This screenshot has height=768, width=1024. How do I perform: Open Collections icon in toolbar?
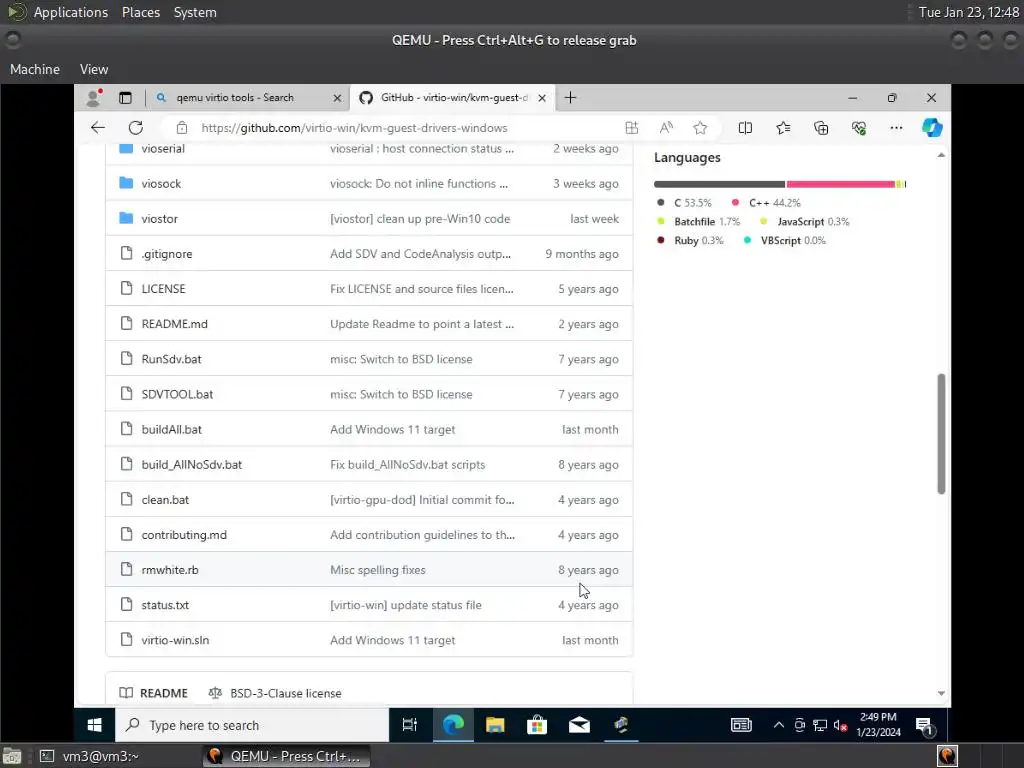pyautogui.click(x=821, y=128)
